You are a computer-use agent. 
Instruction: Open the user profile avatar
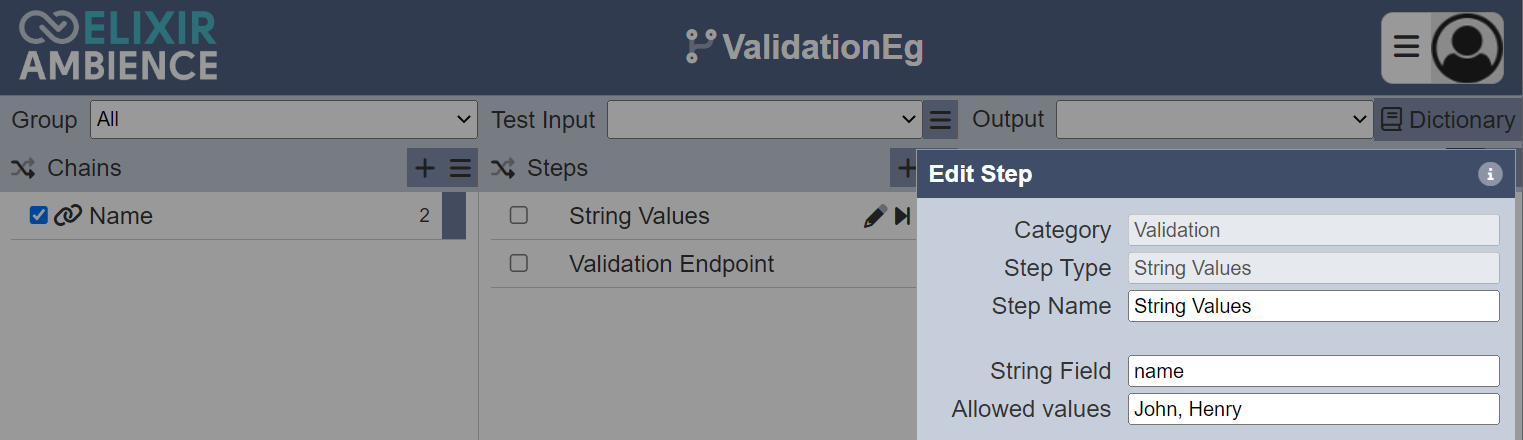1467,47
